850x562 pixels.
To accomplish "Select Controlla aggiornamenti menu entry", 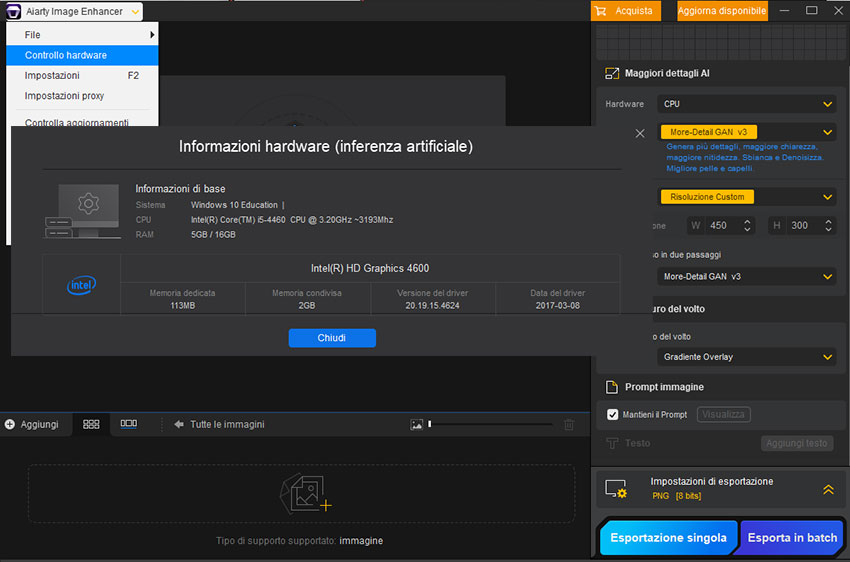I will tap(76, 122).
